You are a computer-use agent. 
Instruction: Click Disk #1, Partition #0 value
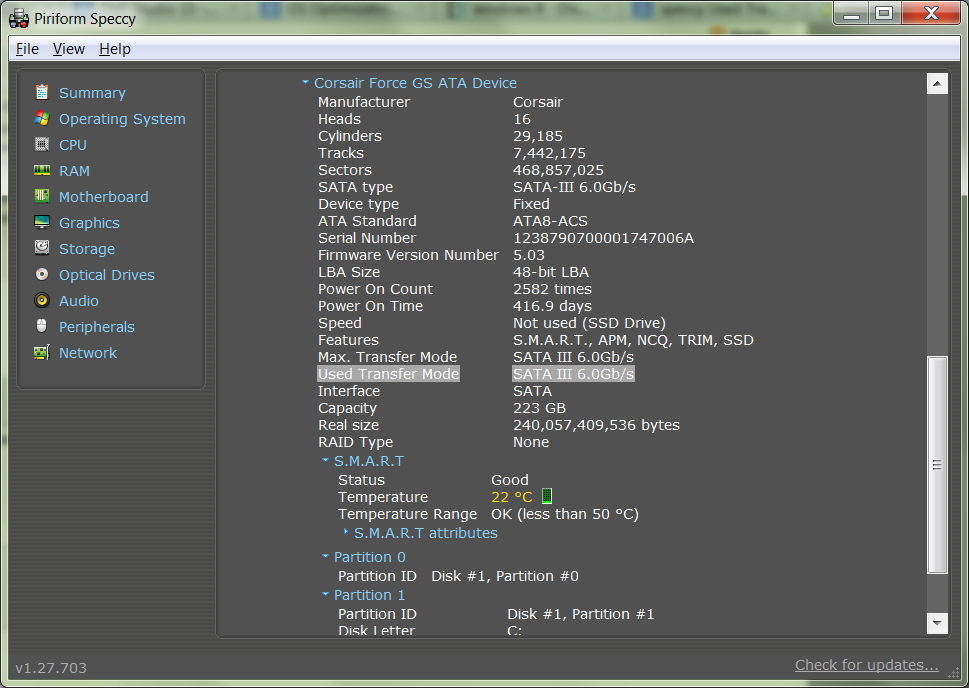(505, 576)
